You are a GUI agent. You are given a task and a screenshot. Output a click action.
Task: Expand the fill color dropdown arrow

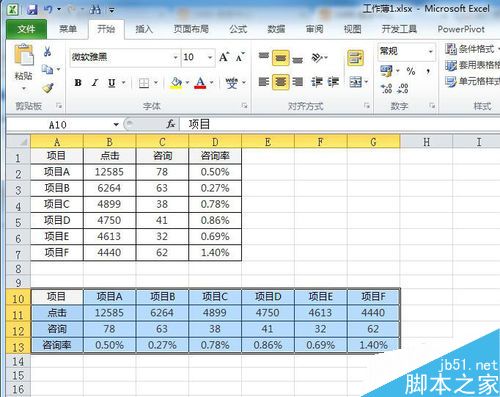tap(187, 83)
